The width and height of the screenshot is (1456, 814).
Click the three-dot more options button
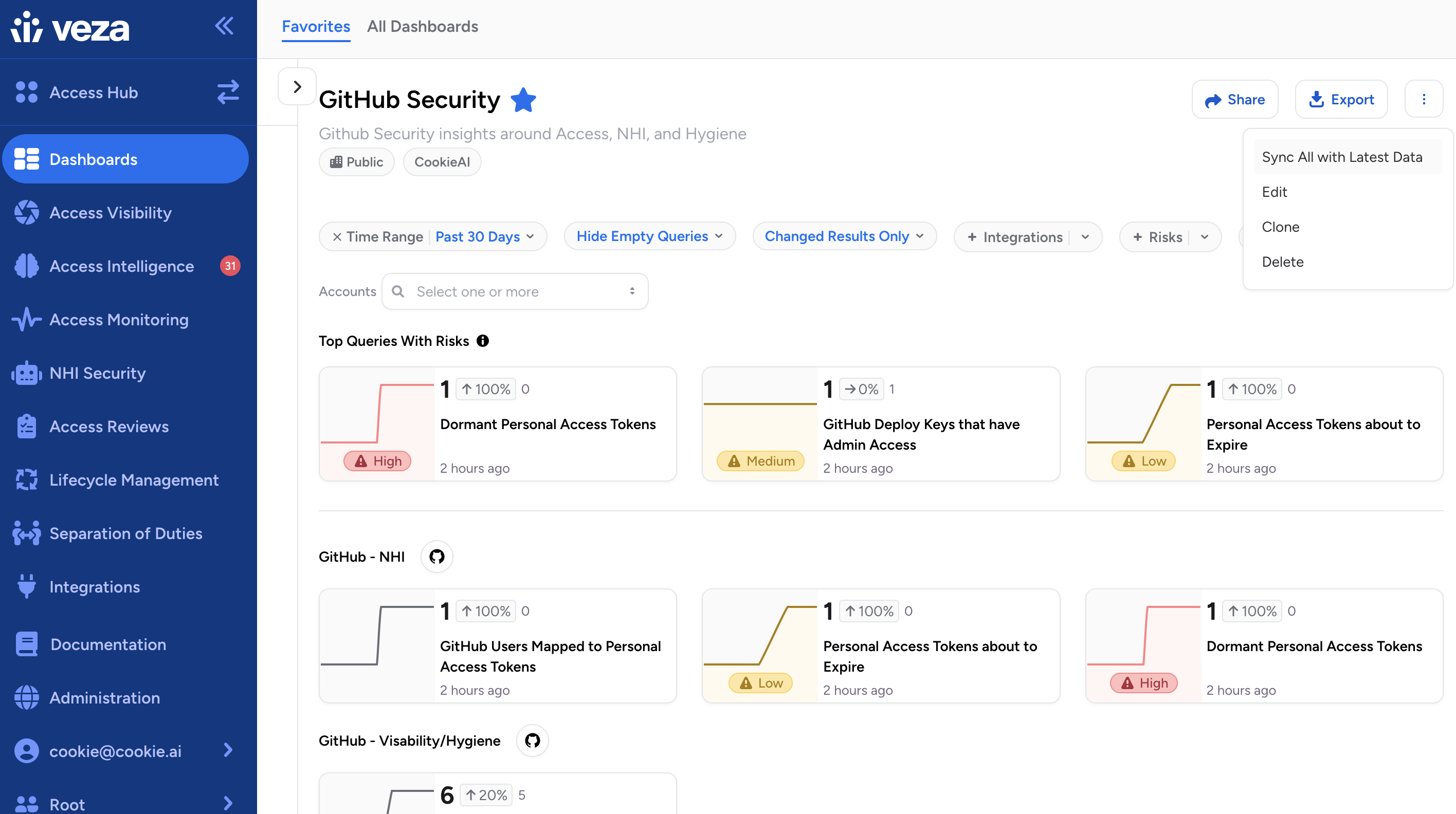point(1424,99)
